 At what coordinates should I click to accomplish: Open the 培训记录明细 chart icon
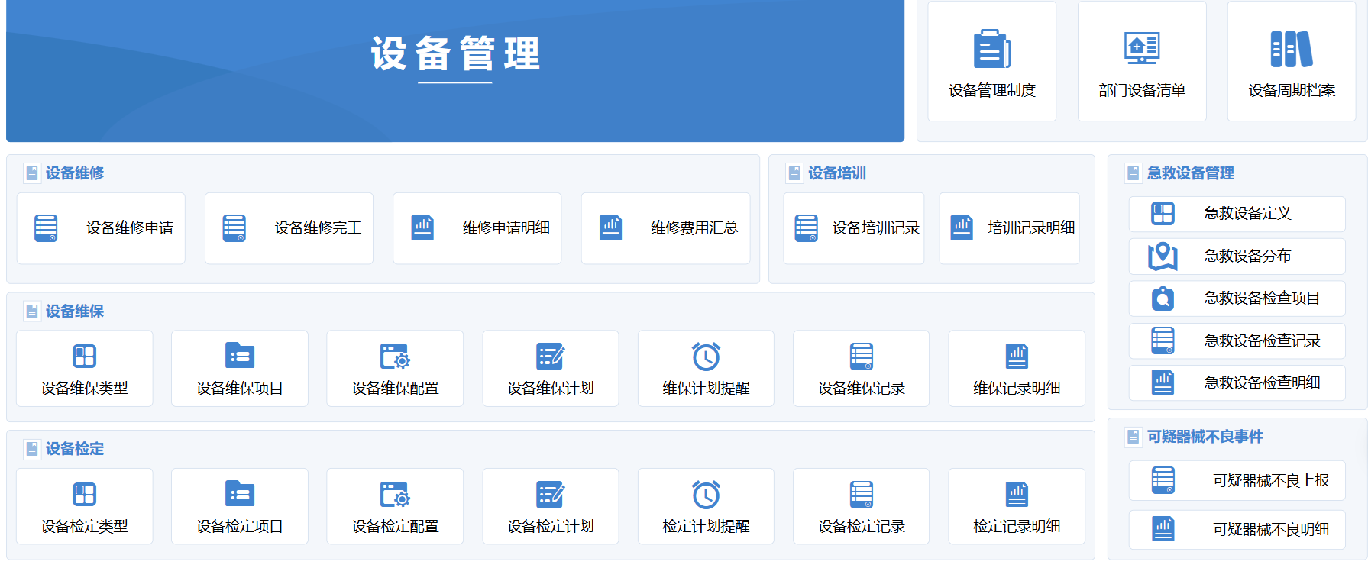tap(961, 228)
